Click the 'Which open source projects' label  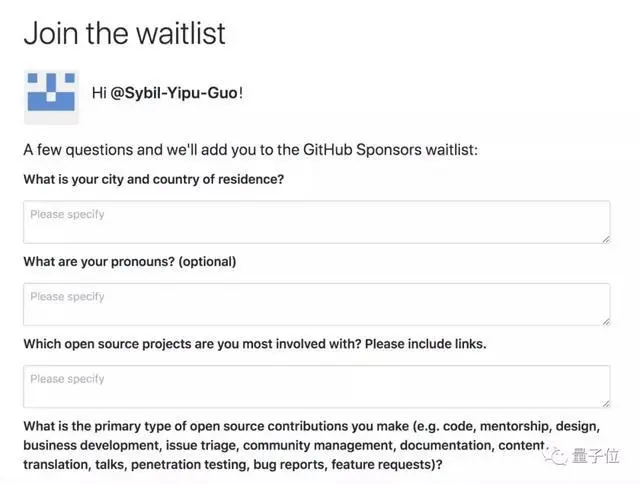(190, 344)
